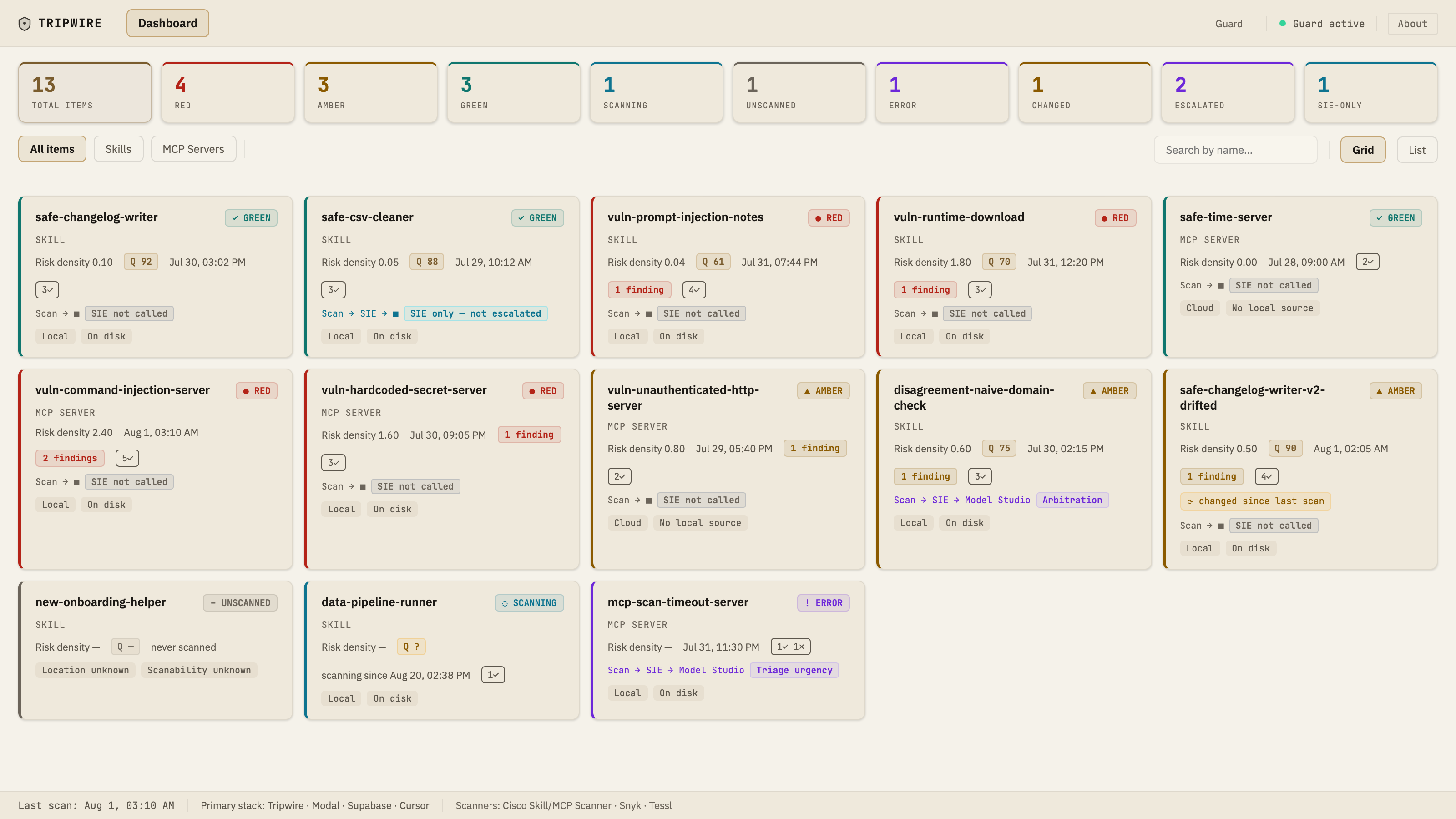Click the AMBER badge on disagreement-naive-domain-check
The height and width of the screenshot is (819, 1456).
[1110, 391]
